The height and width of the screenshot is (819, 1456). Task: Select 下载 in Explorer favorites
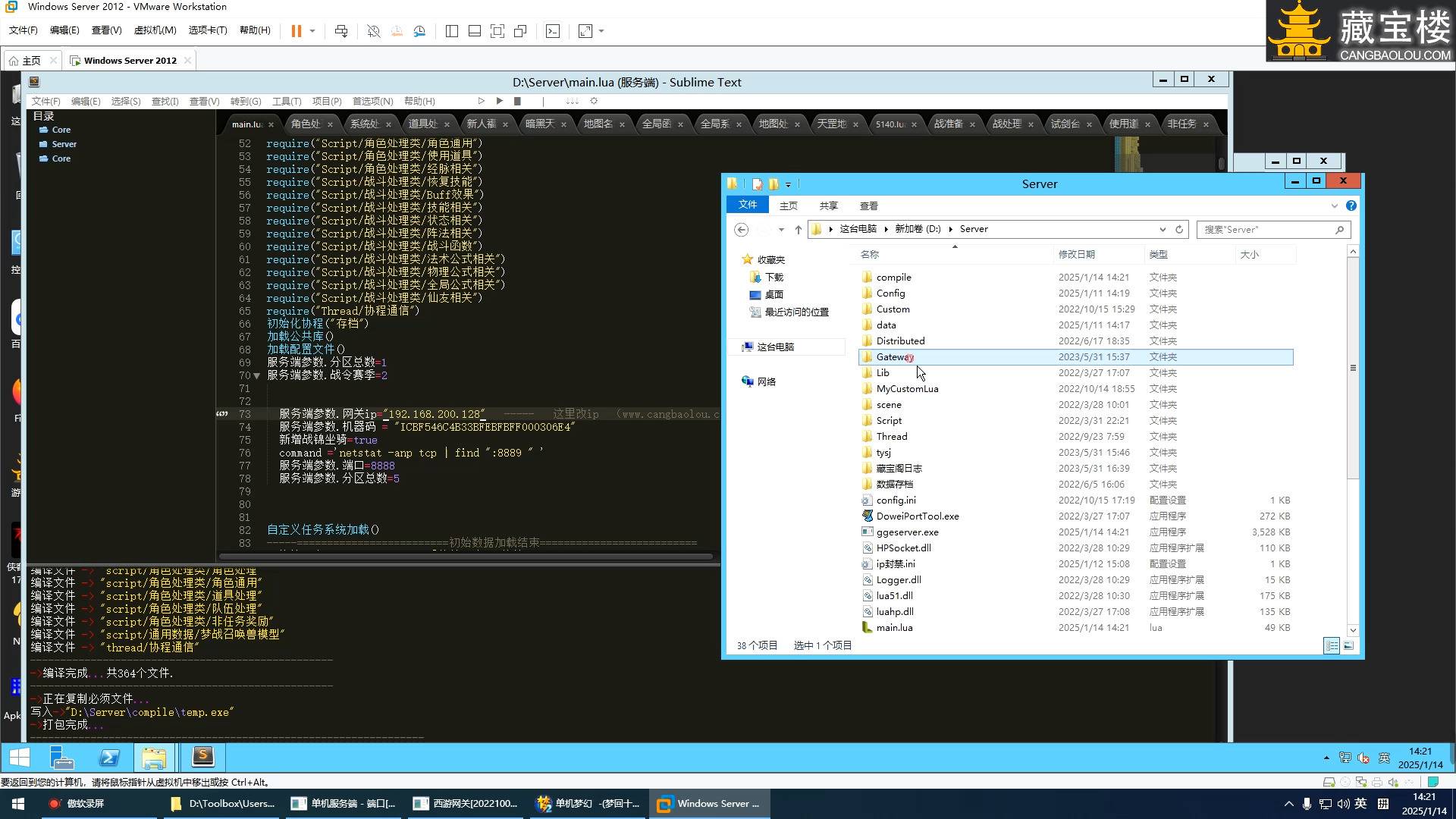(x=774, y=278)
